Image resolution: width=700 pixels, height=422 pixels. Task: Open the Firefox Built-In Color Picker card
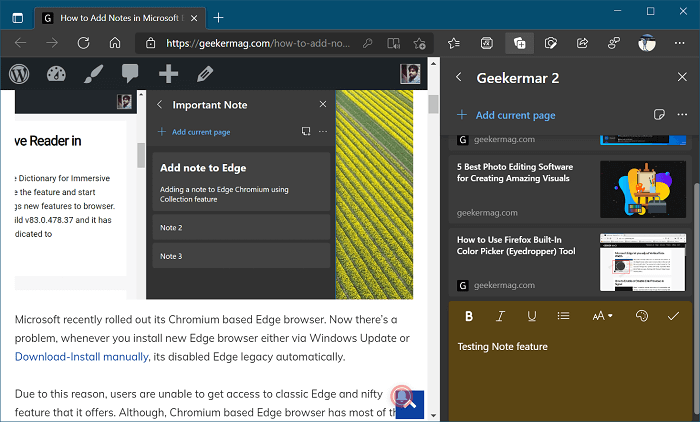[570, 262]
